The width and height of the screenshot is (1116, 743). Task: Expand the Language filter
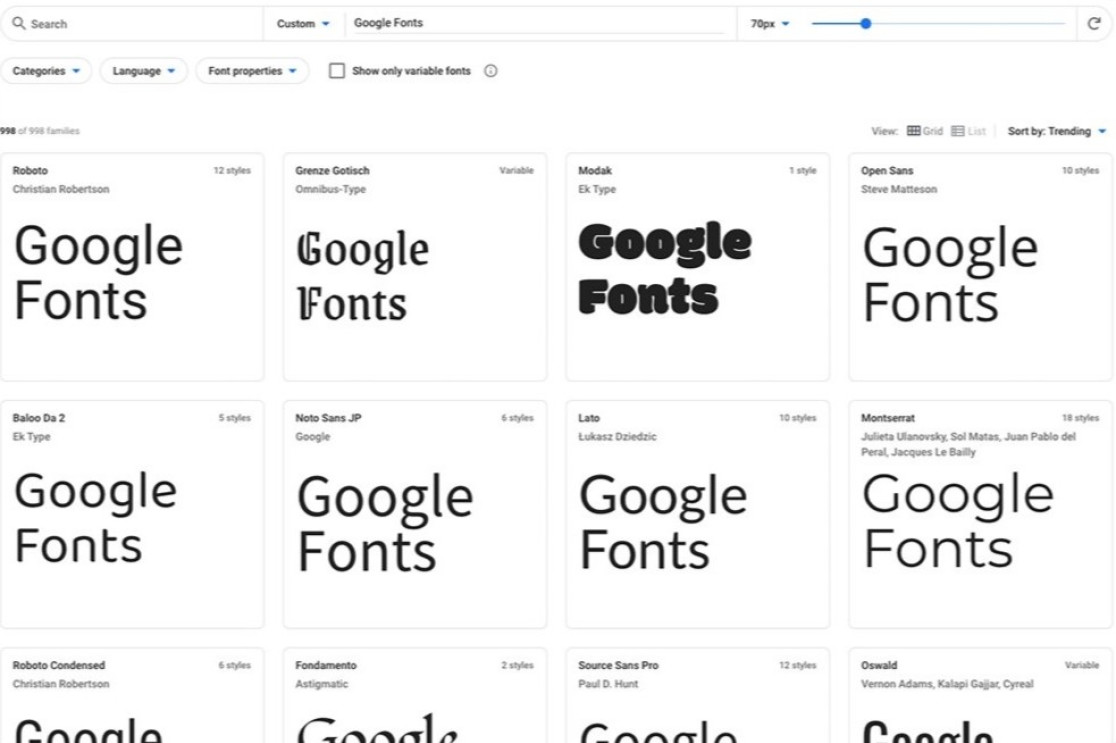(144, 70)
